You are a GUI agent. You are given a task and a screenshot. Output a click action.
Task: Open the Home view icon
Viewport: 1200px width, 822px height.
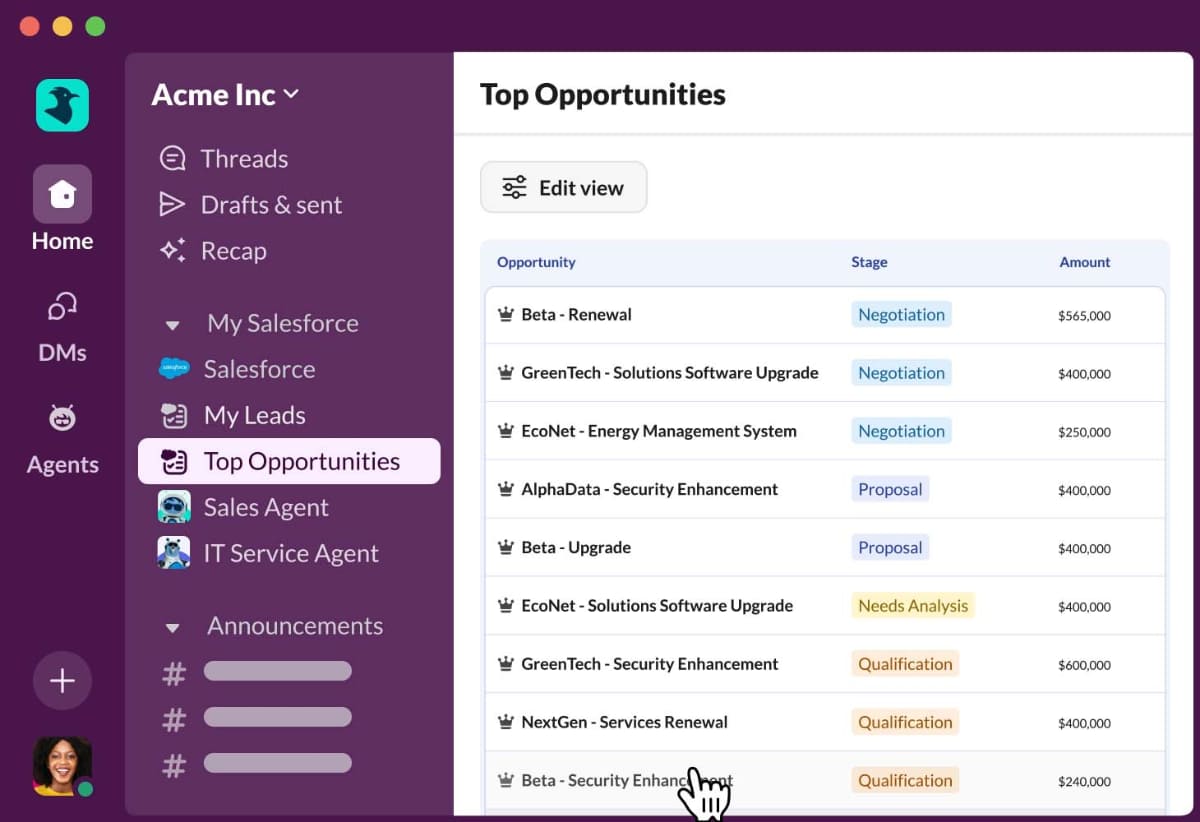point(62,194)
